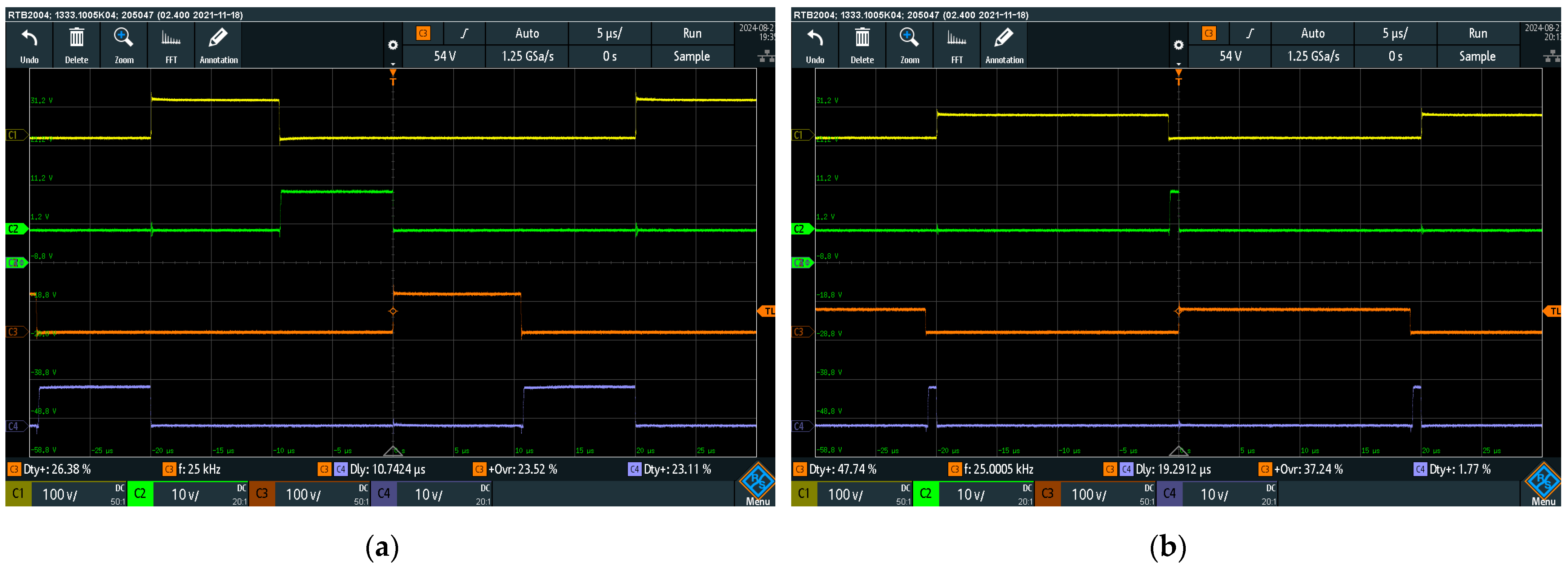Toggle C4 channel button in right scope
The width and height of the screenshot is (1568, 568).
coord(1169,493)
